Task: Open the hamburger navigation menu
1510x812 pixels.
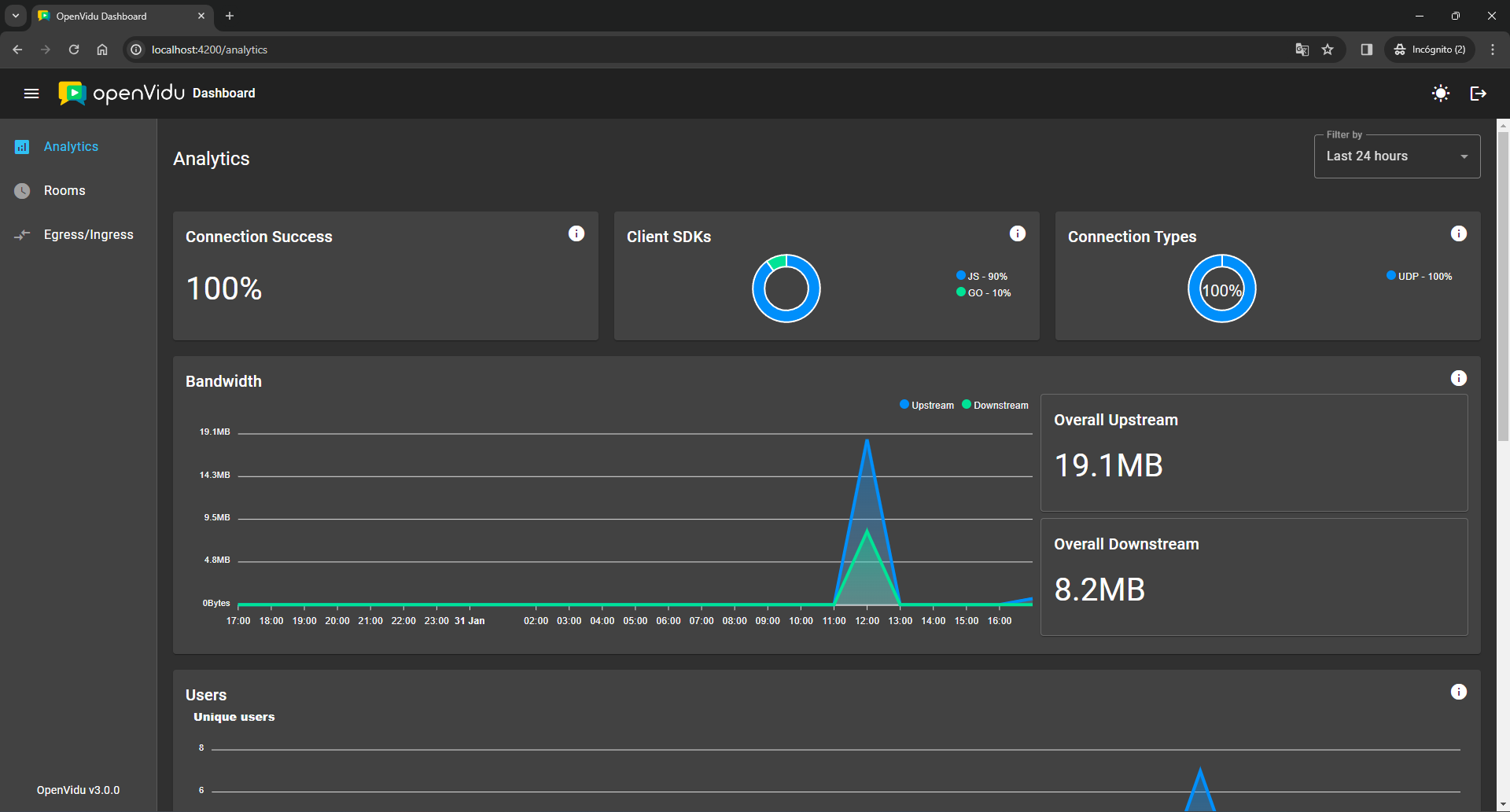Action: (x=31, y=94)
